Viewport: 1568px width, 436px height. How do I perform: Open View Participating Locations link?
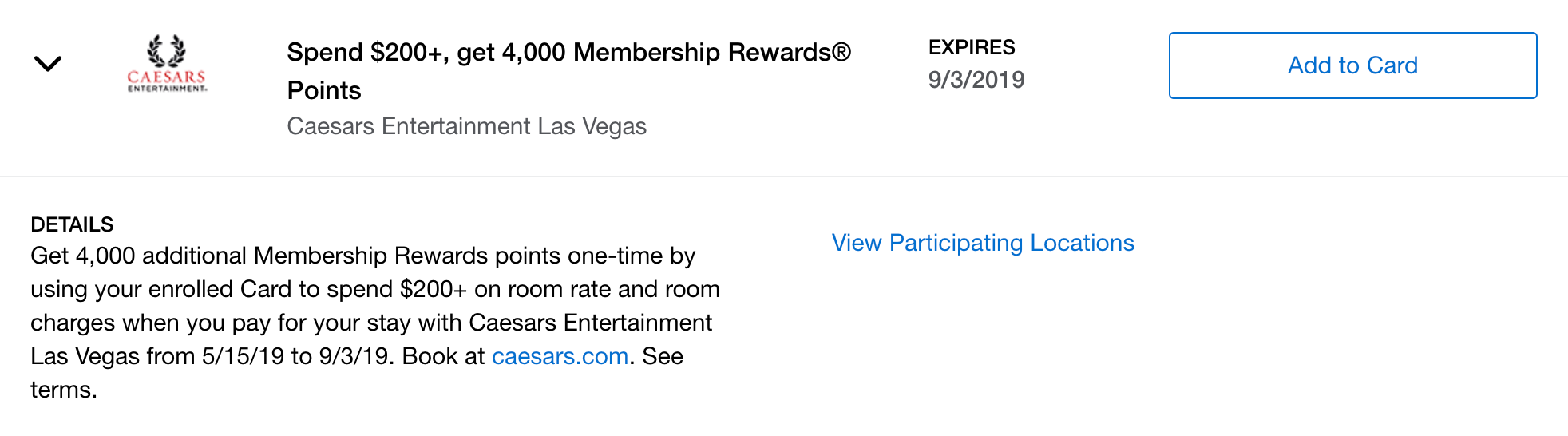coord(983,243)
